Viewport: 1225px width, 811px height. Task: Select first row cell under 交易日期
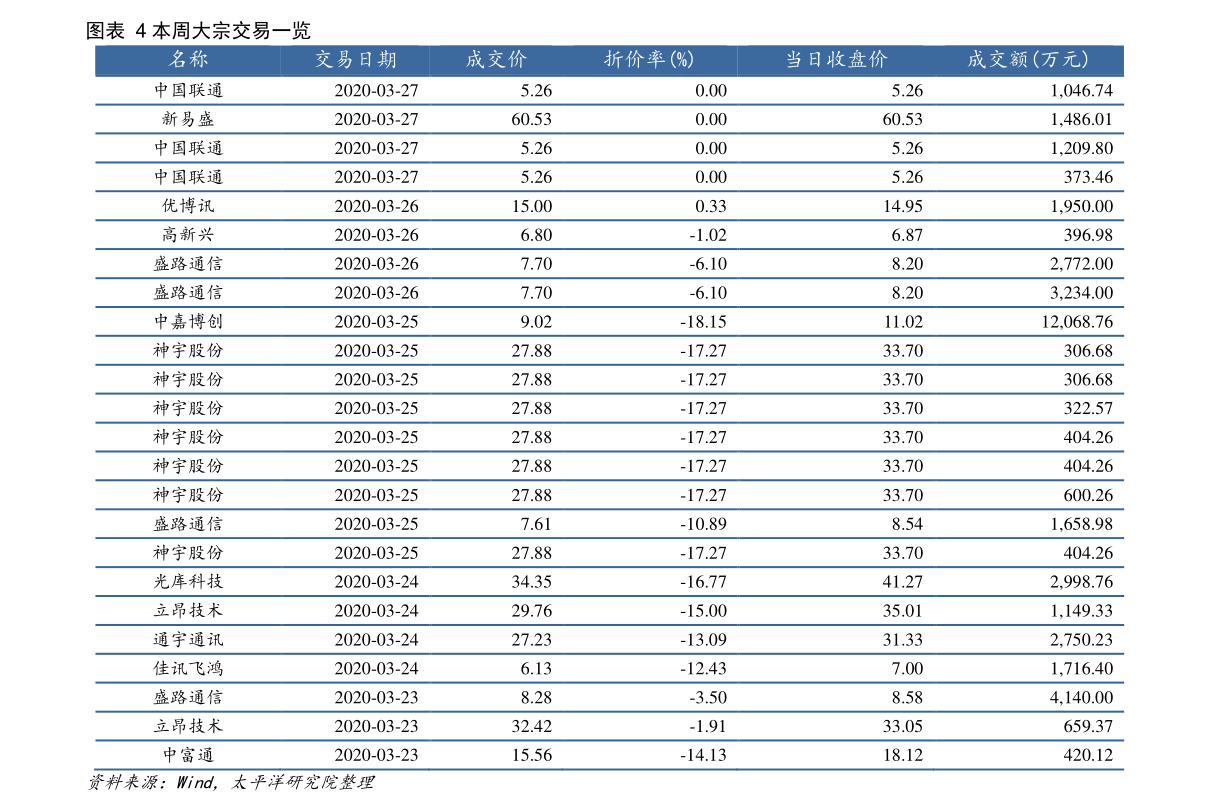point(356,90)
